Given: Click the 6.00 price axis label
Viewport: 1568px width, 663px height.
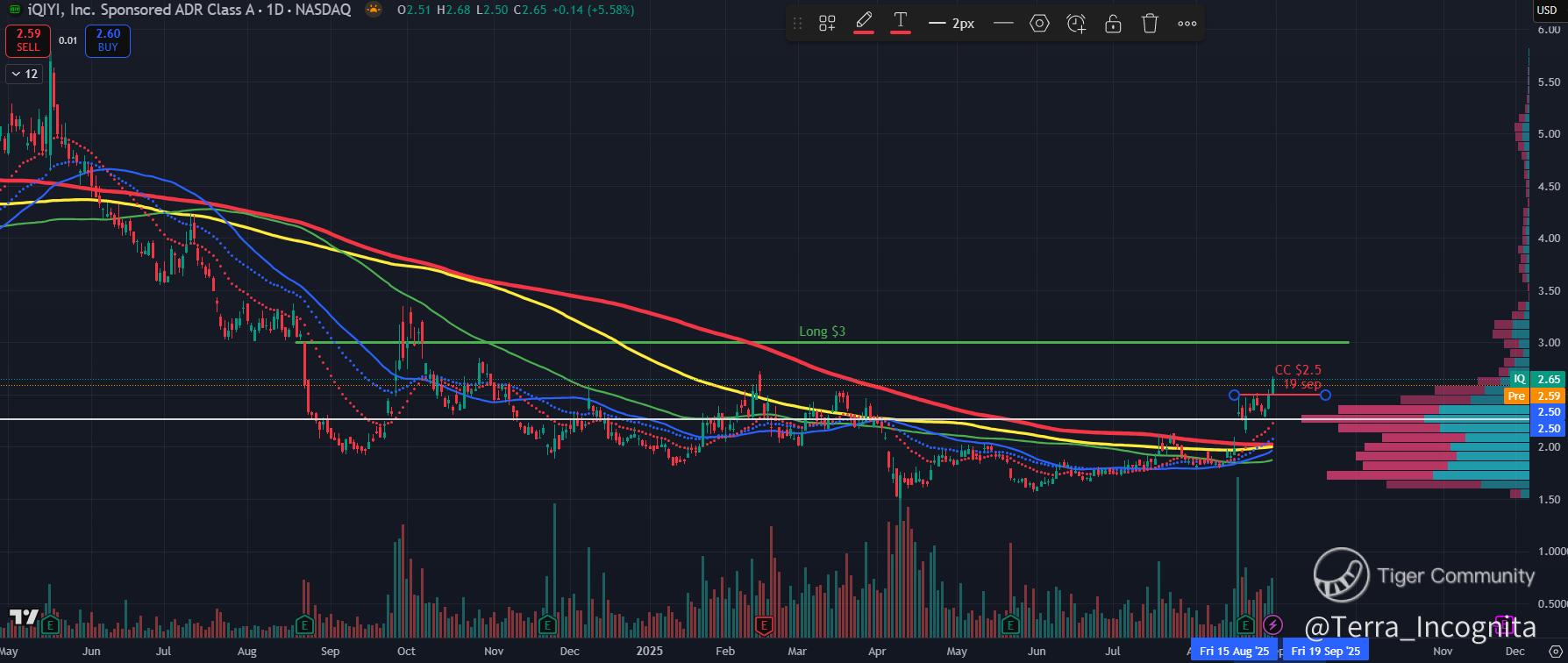Looking at the screenshot, I should point(1549,30).
